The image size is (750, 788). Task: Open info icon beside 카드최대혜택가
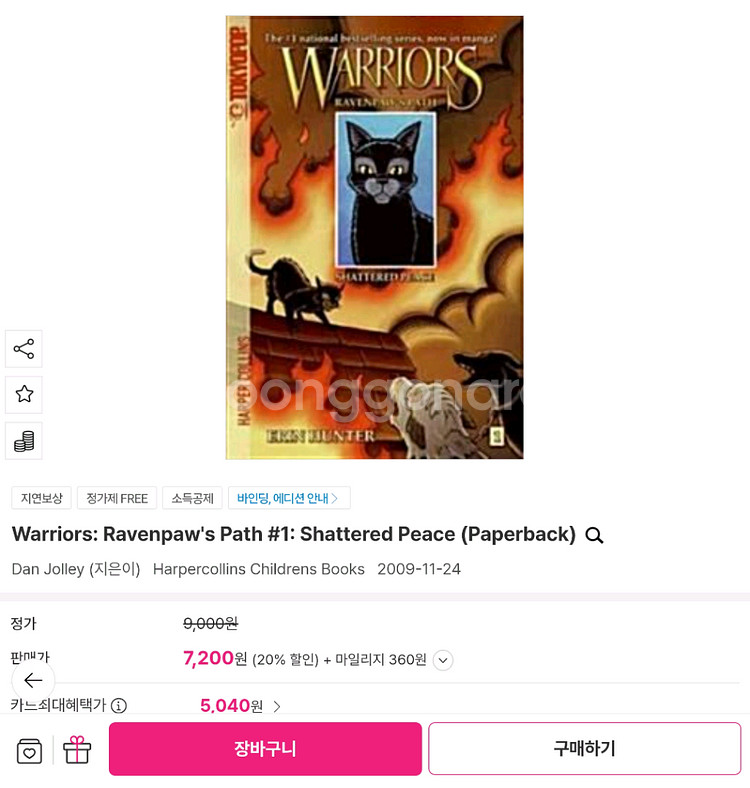(119, 706)
